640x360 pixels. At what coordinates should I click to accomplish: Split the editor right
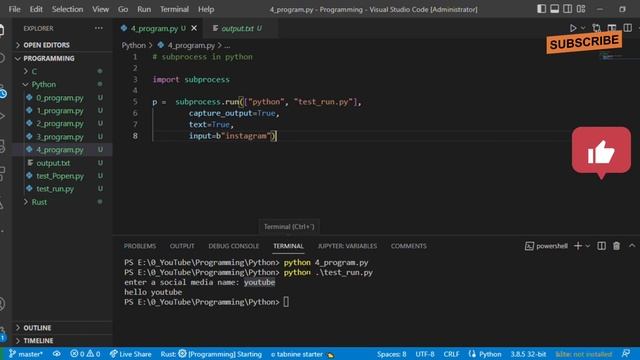(628, 28)
